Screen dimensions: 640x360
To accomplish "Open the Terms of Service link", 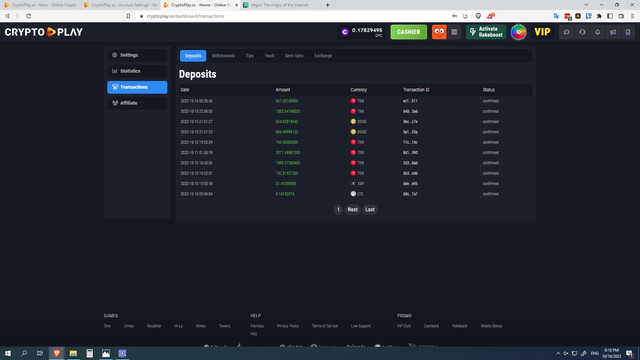I will (325, 326).
